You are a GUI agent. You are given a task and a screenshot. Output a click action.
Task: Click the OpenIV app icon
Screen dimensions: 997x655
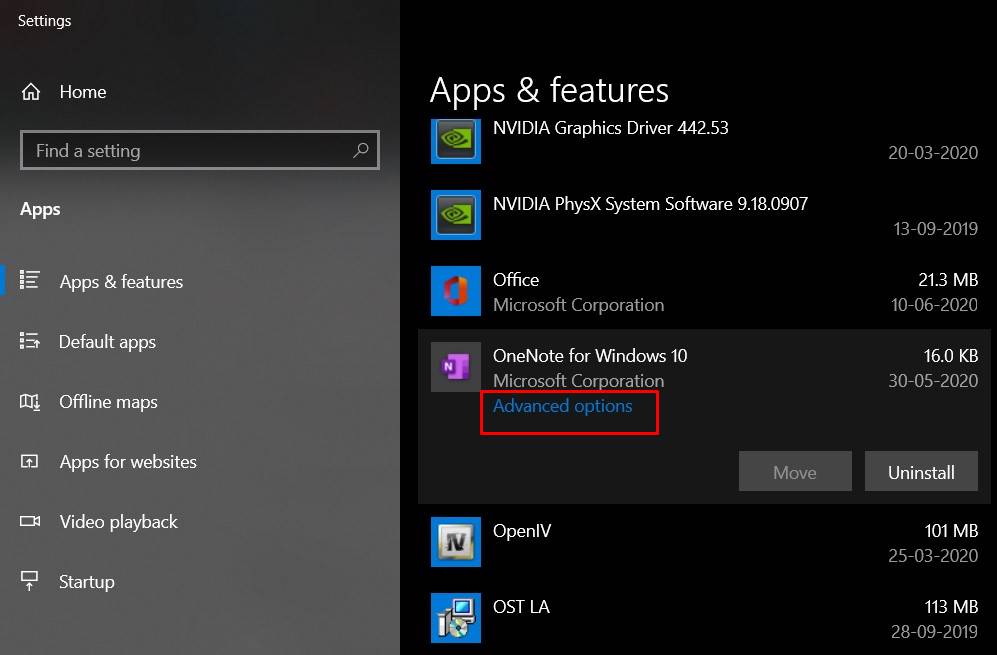[456, 542]
